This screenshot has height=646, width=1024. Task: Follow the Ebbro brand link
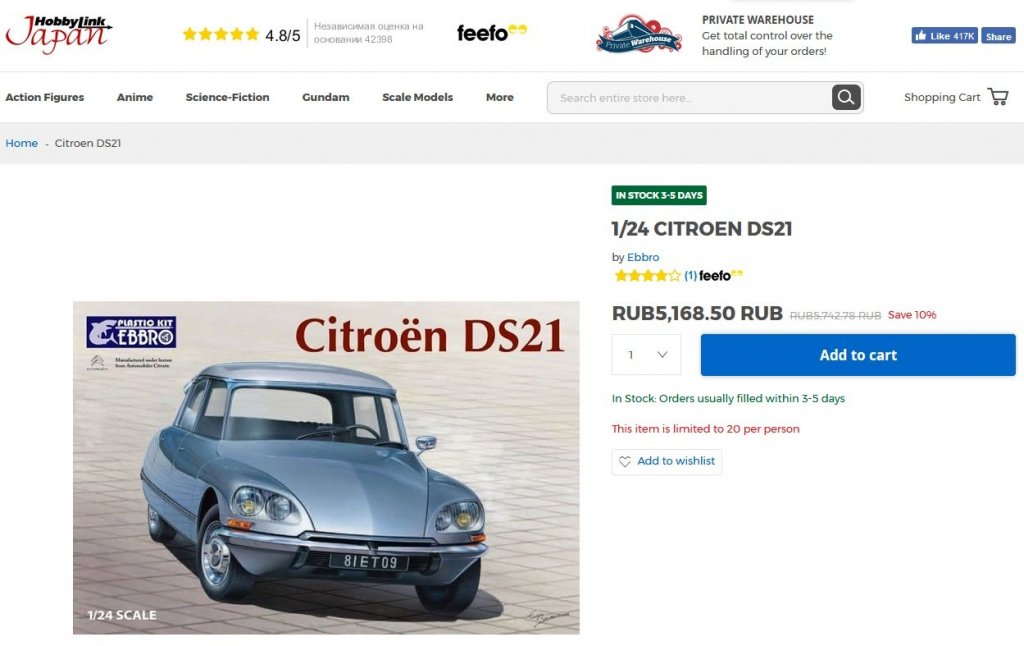(x=643, y=257)
